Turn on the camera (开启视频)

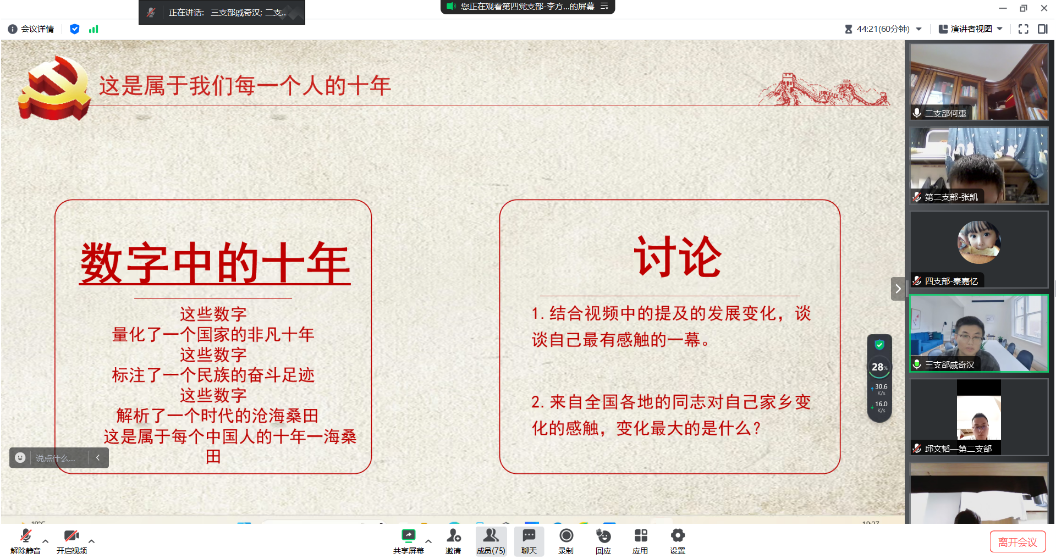coord(71,539)
